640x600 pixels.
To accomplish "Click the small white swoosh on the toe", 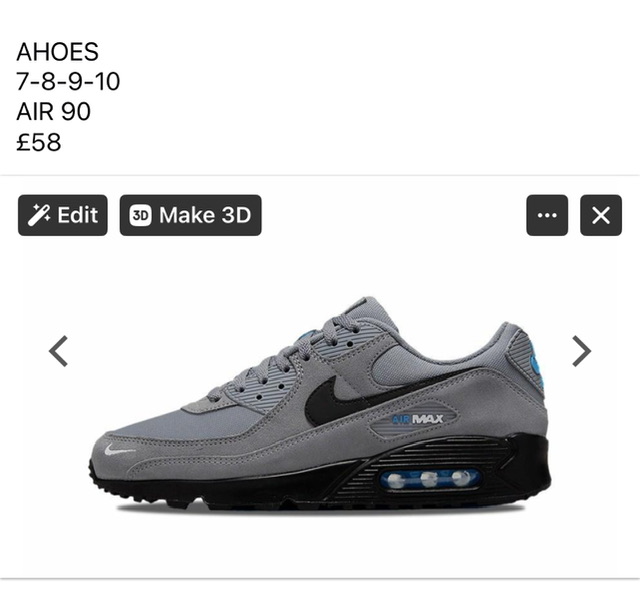I will coord(119,450).
